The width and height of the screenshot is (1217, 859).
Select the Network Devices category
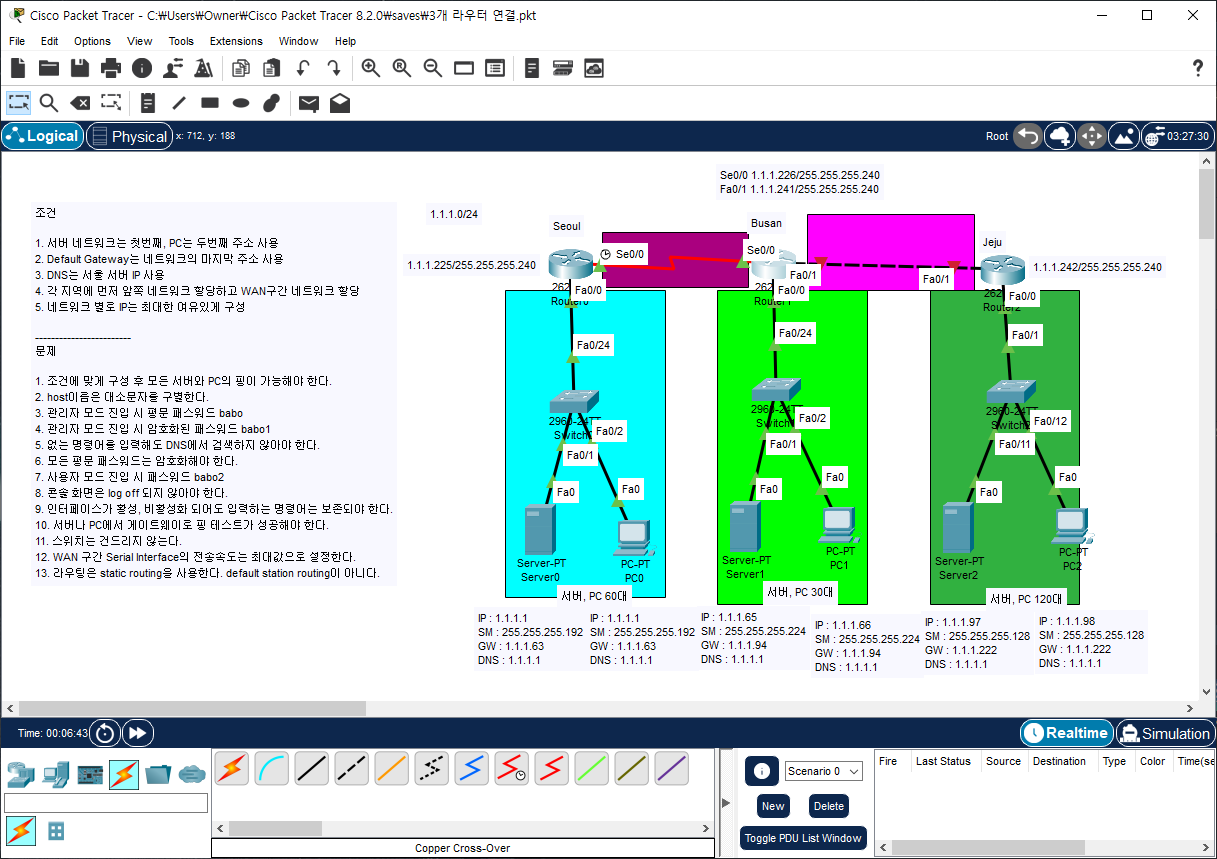pos(20,774)
